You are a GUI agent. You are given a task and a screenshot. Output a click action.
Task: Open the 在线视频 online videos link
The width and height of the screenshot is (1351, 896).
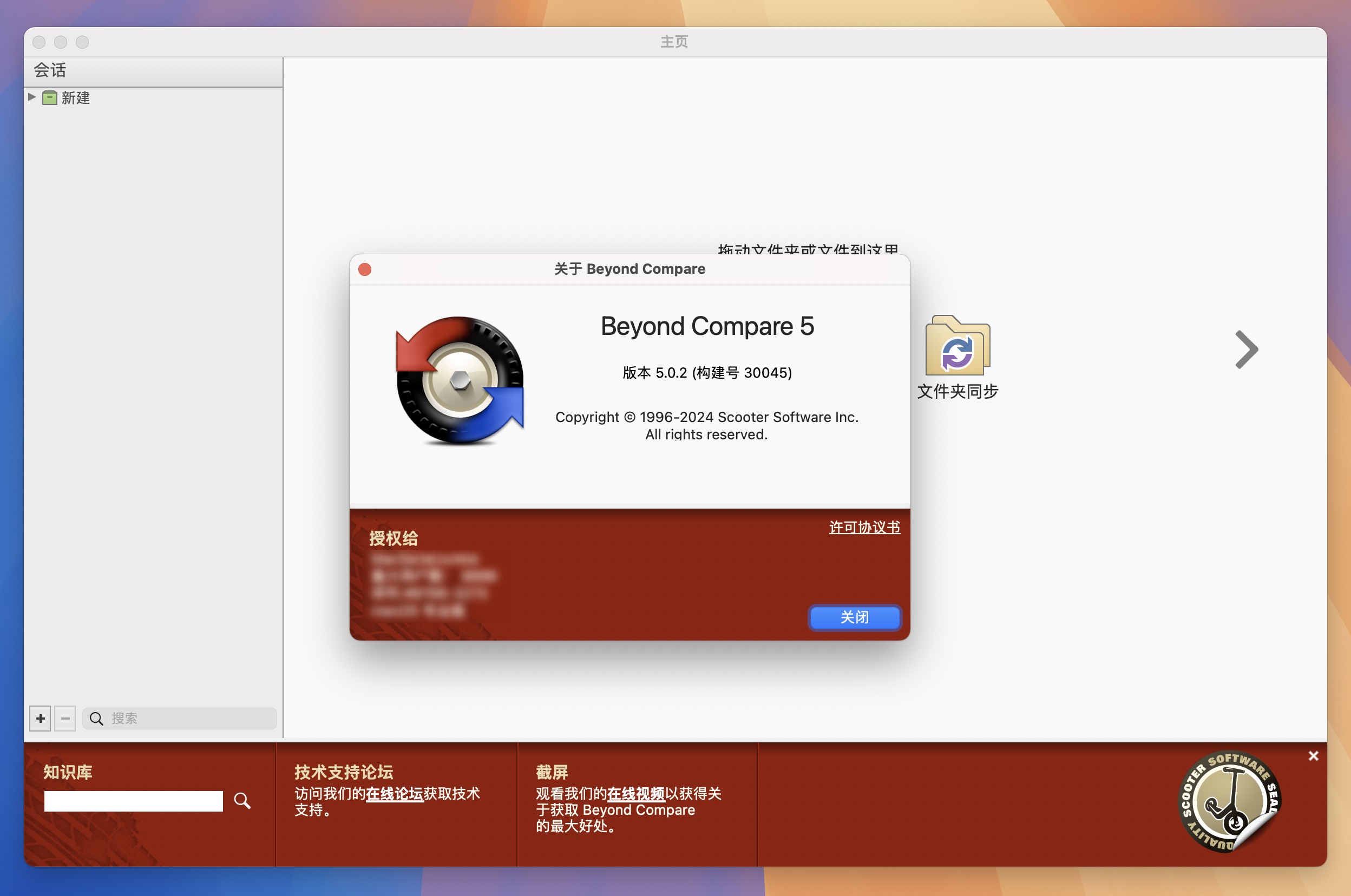click(635, 794)
